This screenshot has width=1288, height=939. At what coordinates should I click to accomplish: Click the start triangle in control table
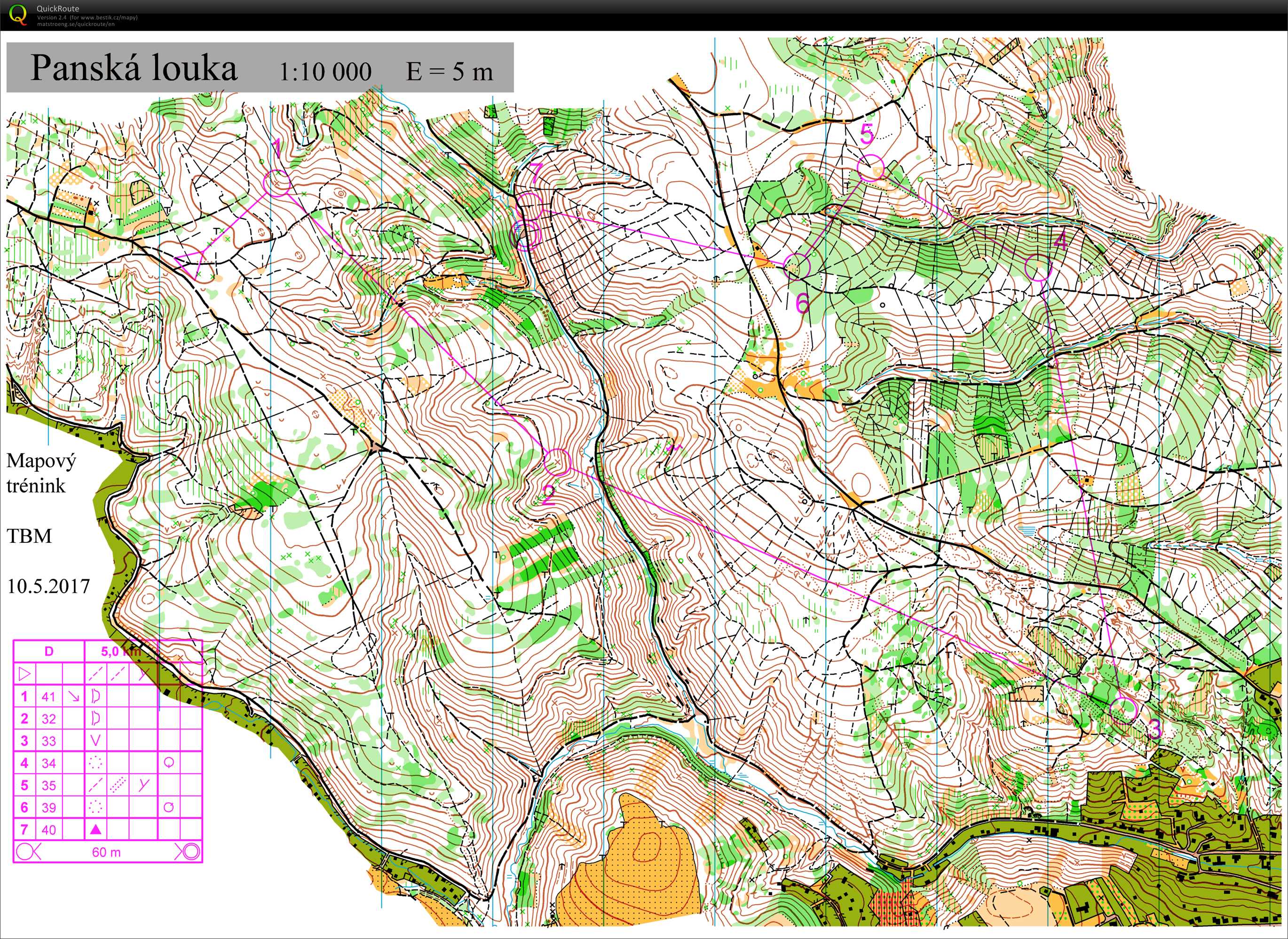[24, 674]
